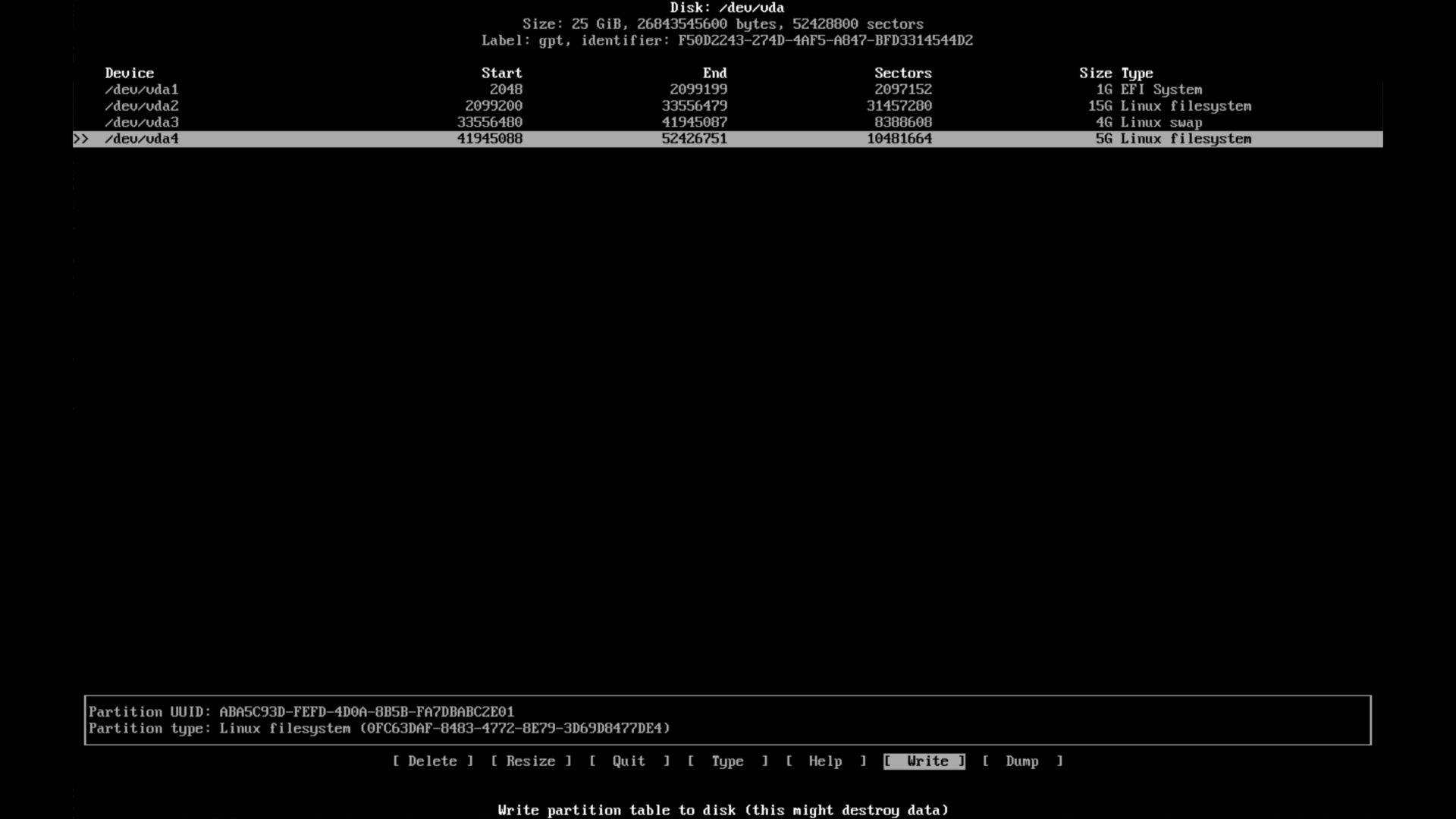Click start sector value 2099200
The image size is (1456, 819).
(x=494, y=106)
